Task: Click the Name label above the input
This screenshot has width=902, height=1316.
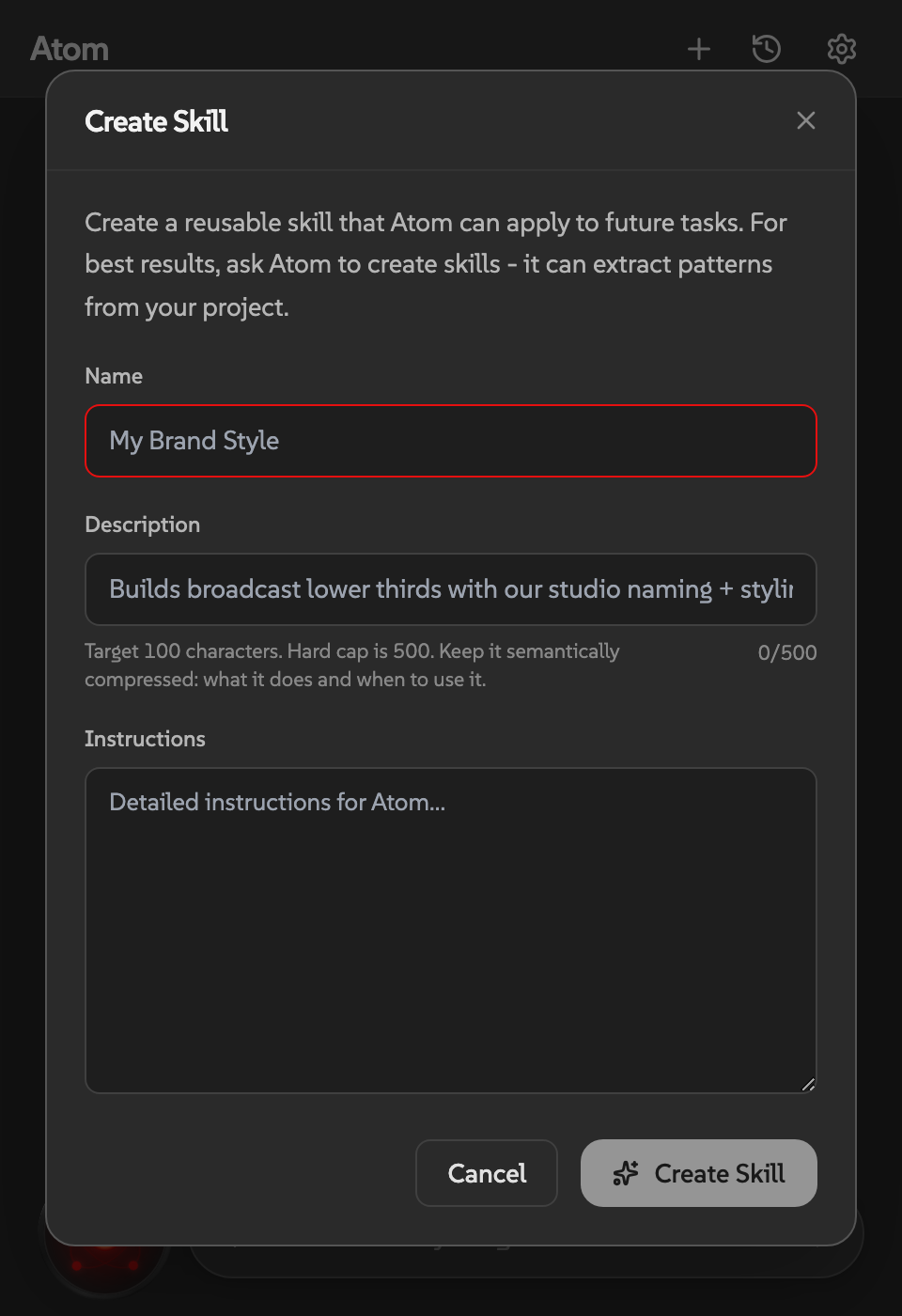Action: pos(114,376)
